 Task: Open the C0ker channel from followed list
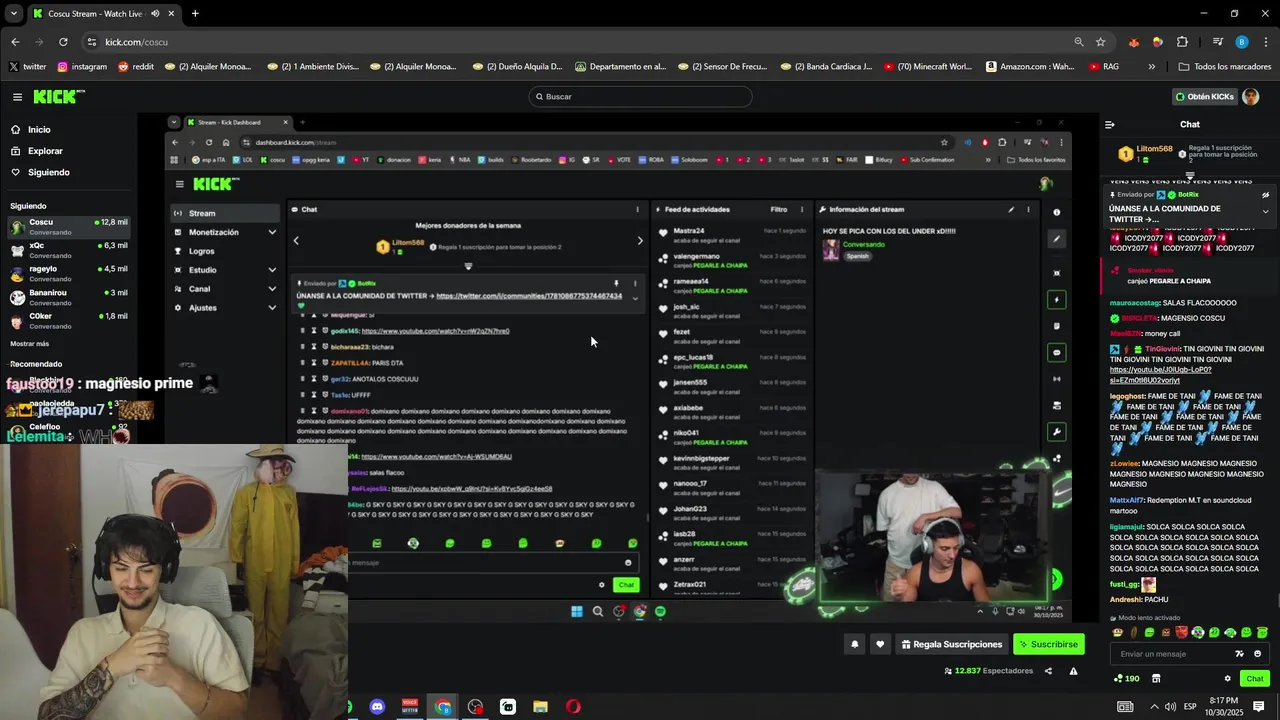pos(68,321)
